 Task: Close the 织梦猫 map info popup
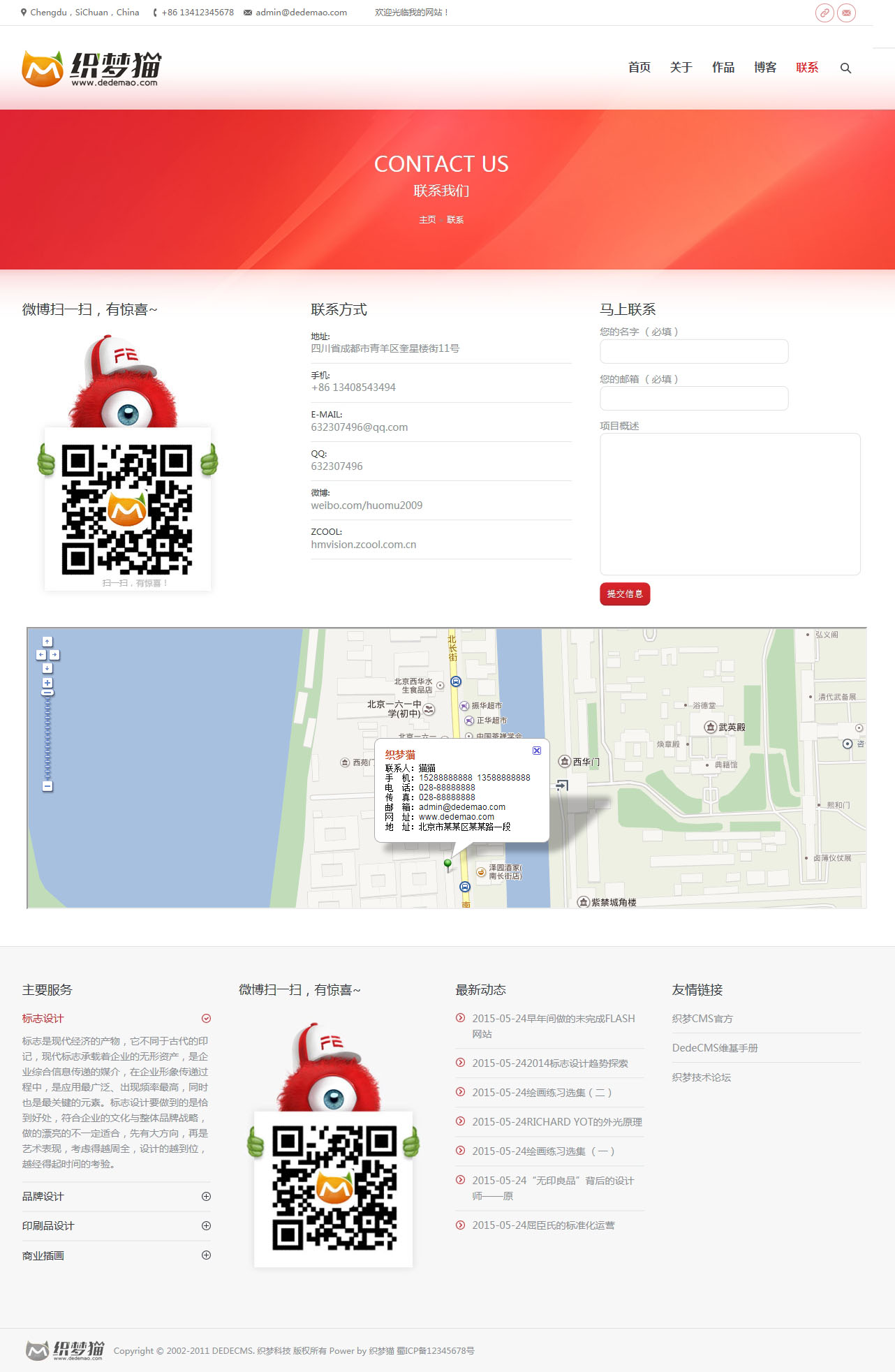click(x=537, y=751)
